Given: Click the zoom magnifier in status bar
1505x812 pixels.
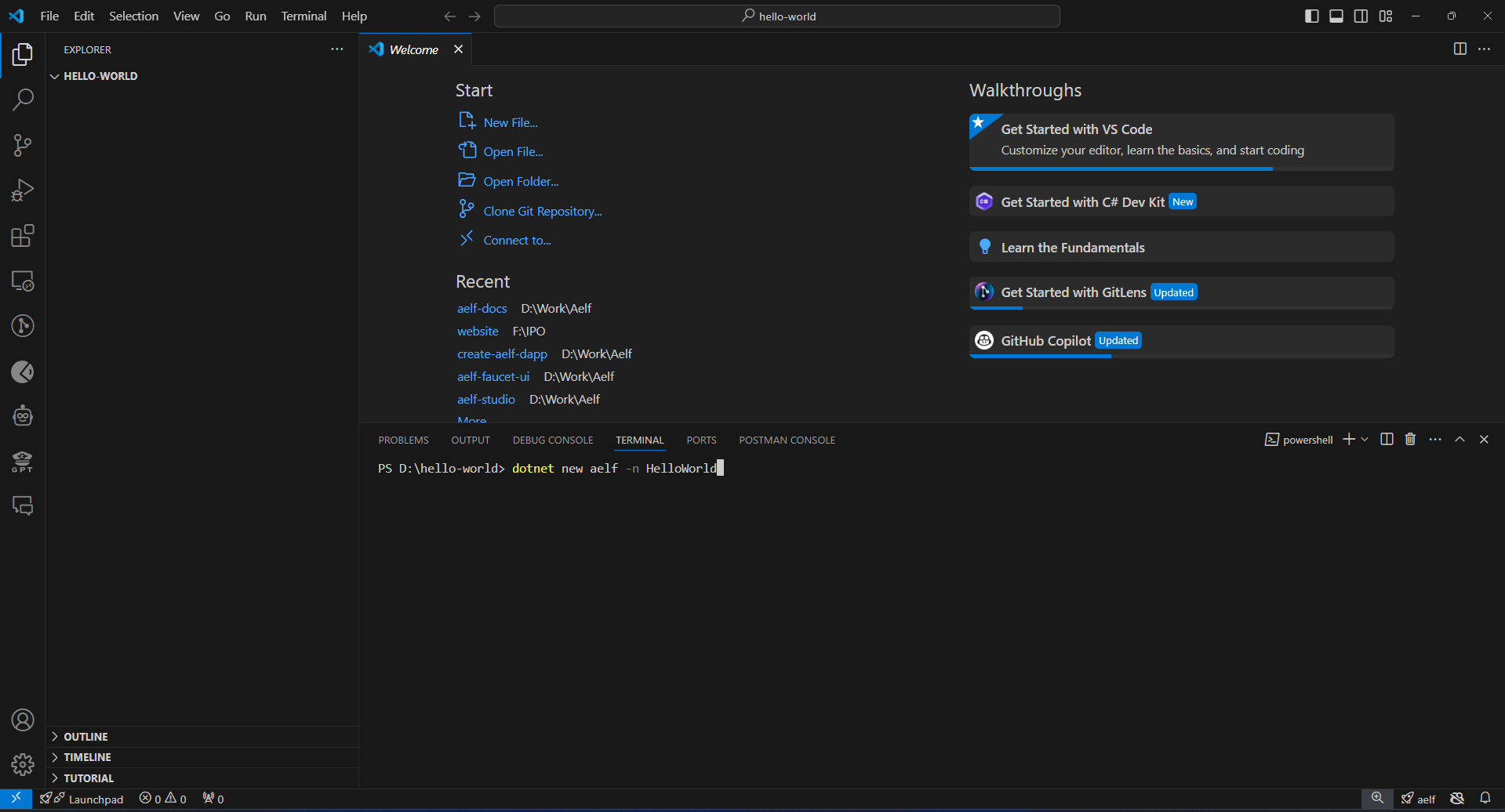Looking at the screenshot, I should point(1377,799).
